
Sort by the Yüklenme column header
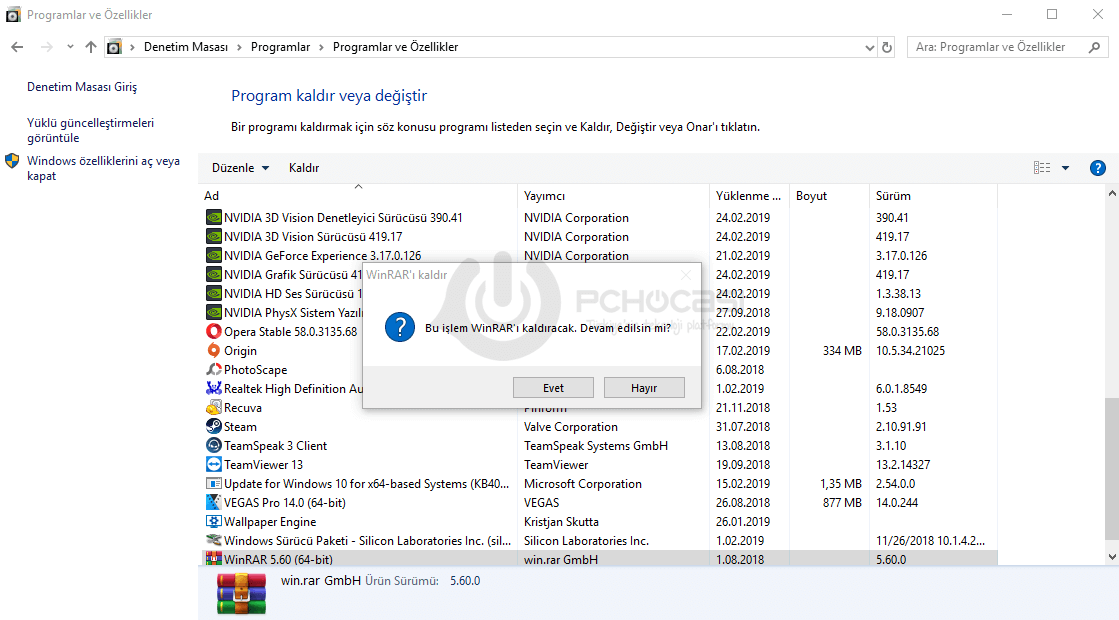pyautogui.click(x=749, y=195)
